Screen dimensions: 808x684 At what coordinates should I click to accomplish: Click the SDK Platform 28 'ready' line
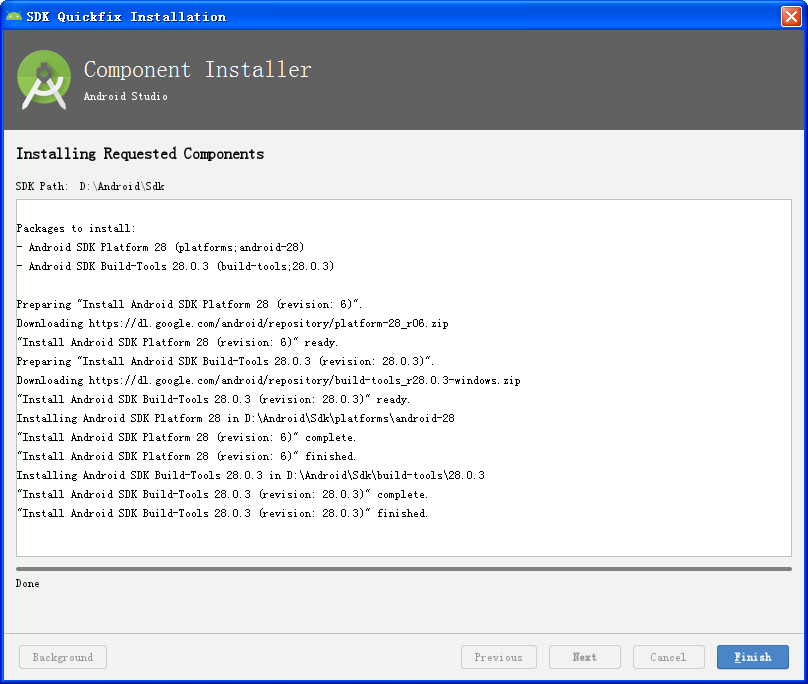click(x=178, y=342)
